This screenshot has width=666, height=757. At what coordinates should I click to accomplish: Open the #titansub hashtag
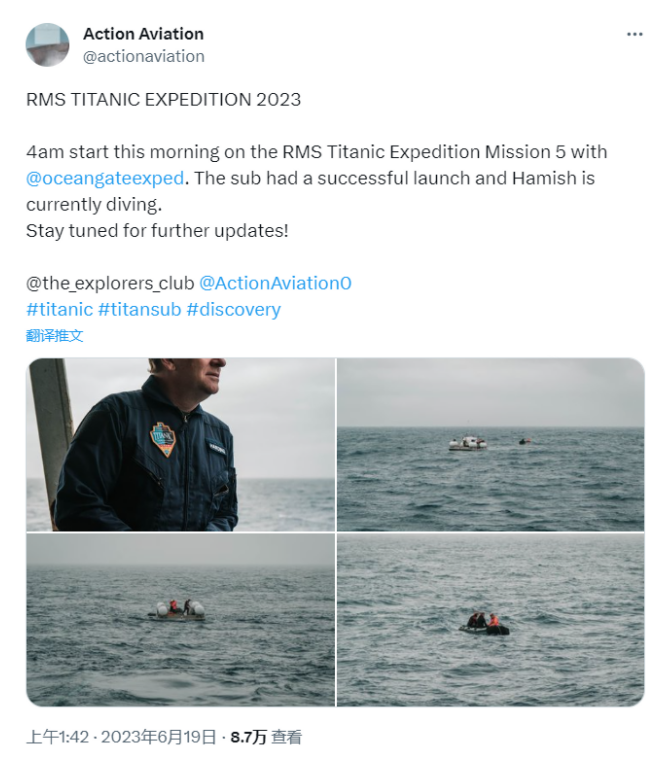[139, 309]
